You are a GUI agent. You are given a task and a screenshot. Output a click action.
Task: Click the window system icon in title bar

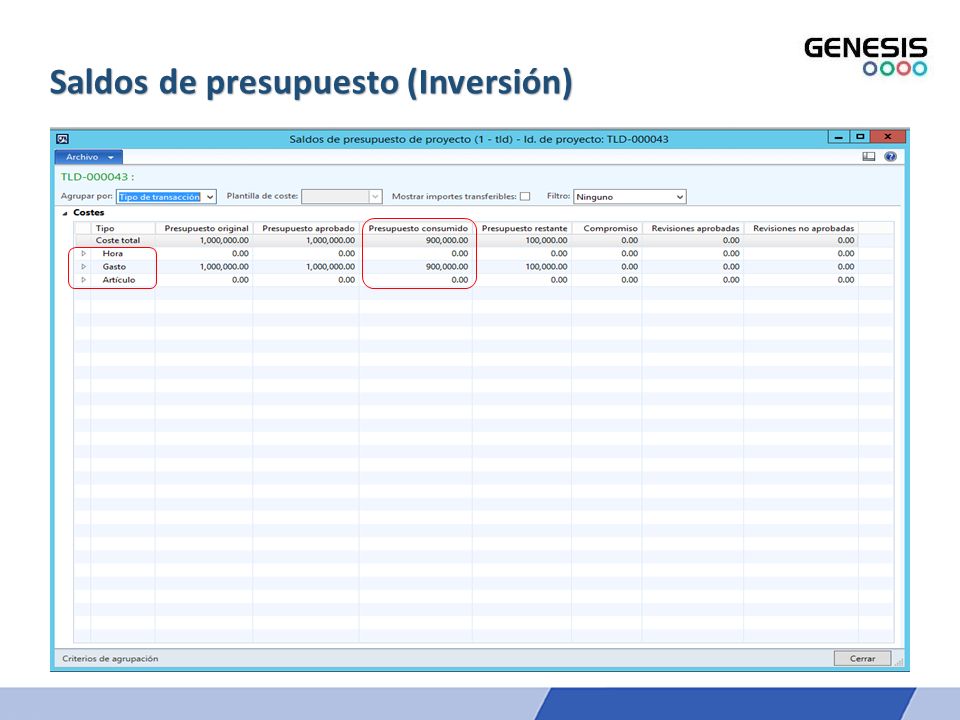click(62, 139)
